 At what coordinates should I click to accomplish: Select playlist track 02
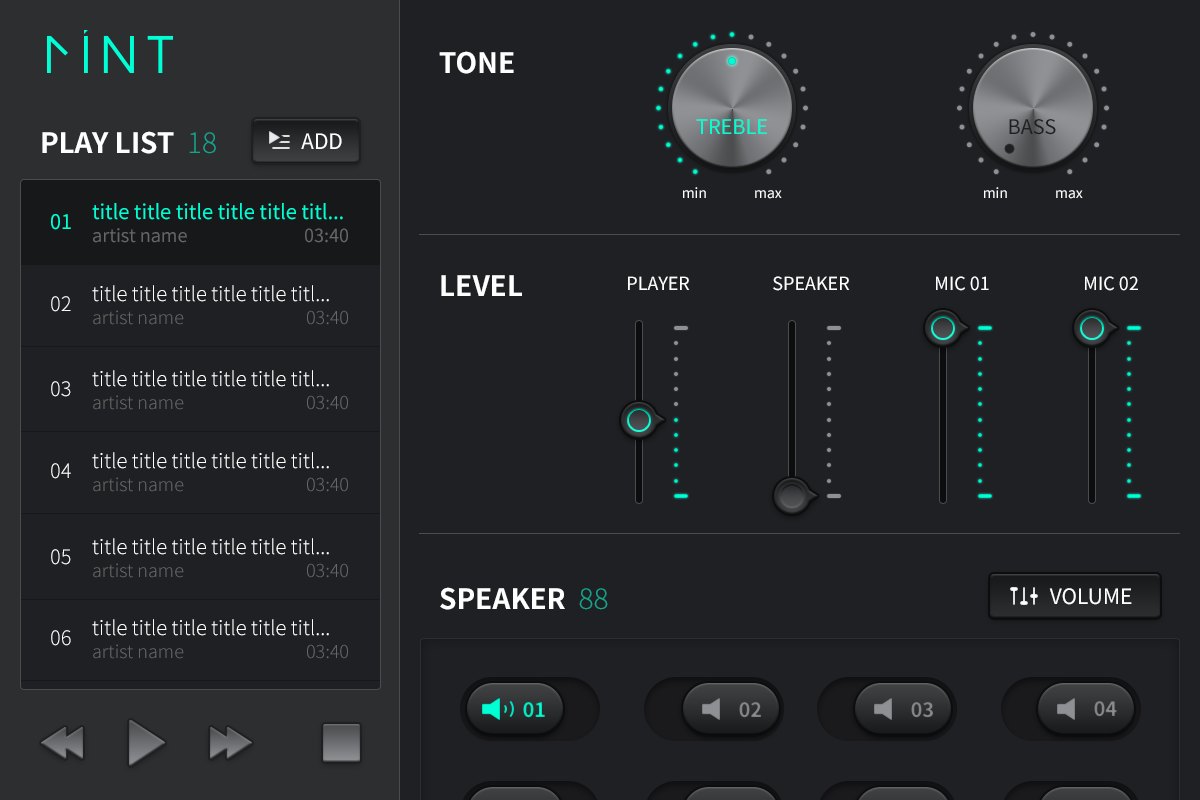coord(200,305)
